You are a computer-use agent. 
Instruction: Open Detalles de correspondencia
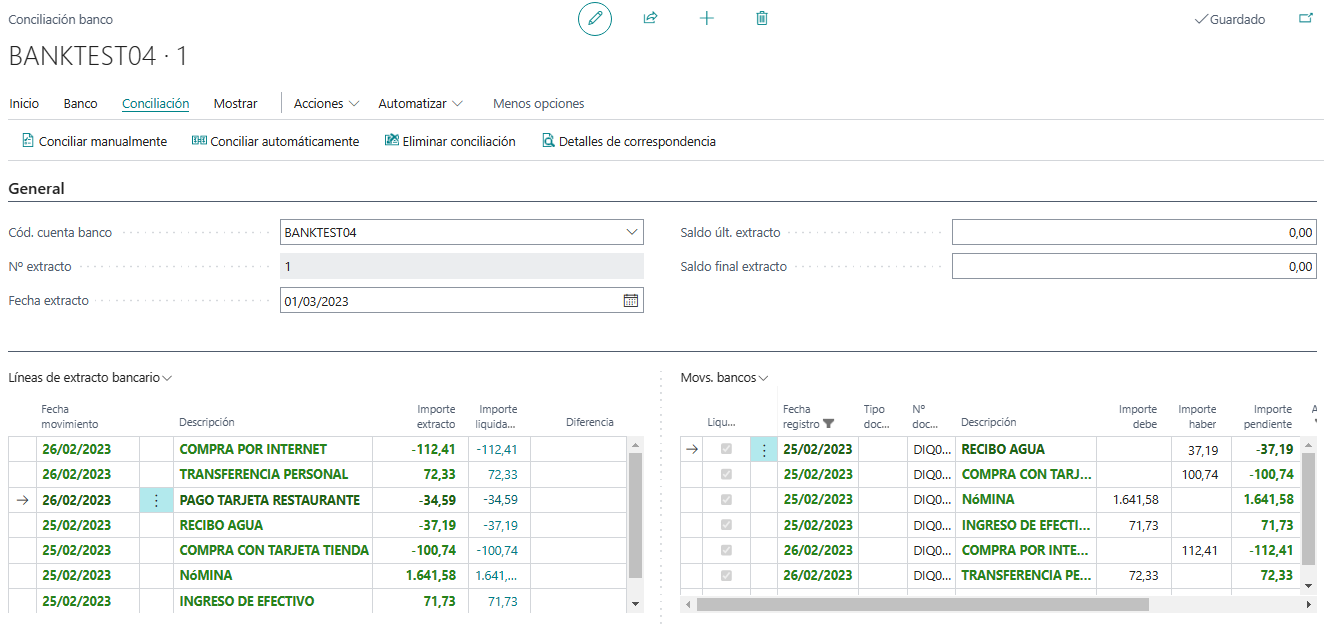pyautogui.click(x=628, y=142)
